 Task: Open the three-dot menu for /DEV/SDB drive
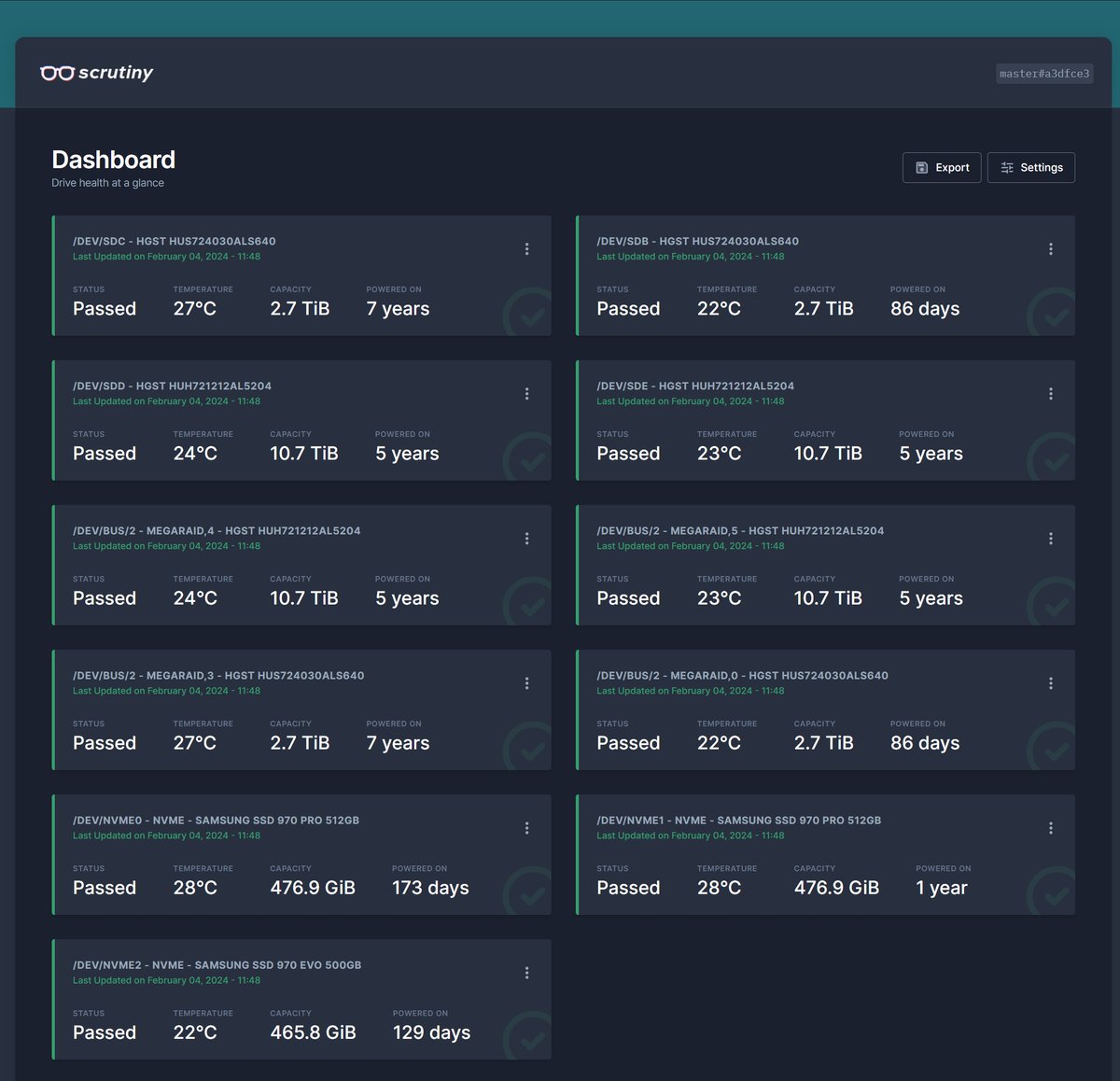click(1051, 249)
